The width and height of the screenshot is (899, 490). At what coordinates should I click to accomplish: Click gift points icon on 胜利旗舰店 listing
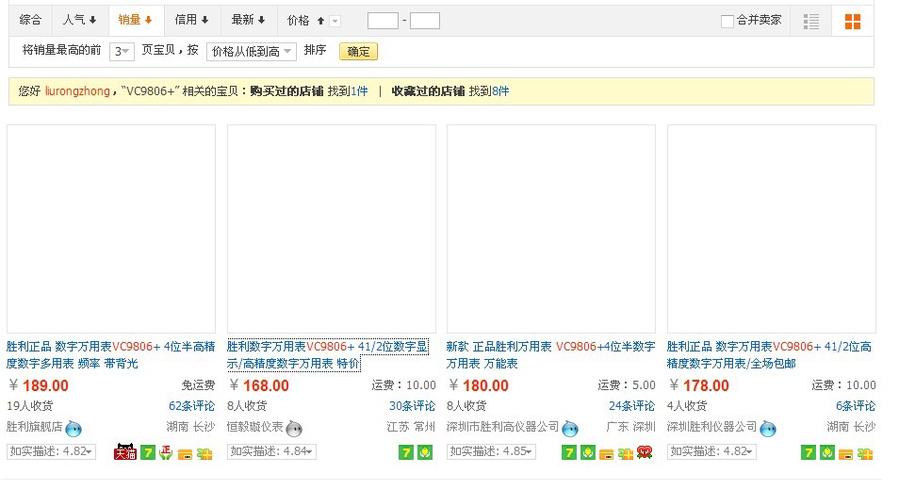coord(204,454)
